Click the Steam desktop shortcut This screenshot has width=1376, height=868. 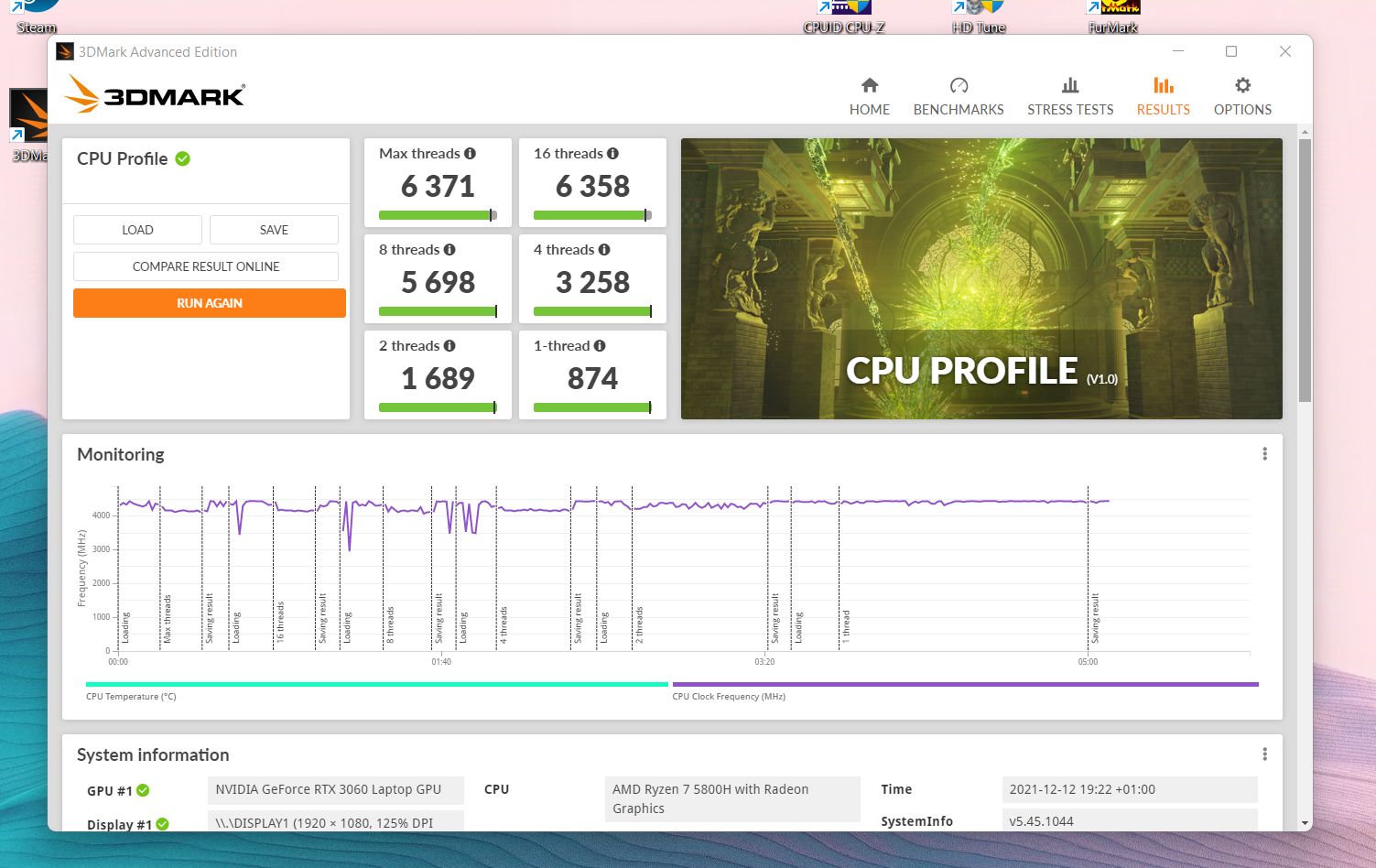[x=36, y=17]
